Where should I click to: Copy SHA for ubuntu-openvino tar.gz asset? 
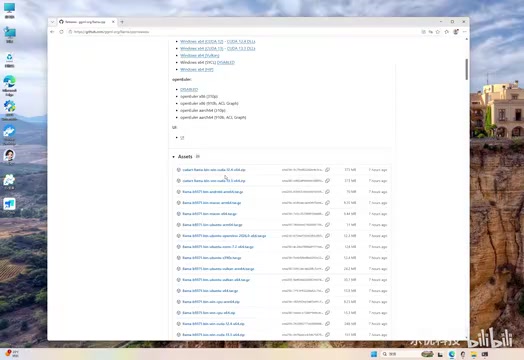pyautogui.click(x=328, y=236)
